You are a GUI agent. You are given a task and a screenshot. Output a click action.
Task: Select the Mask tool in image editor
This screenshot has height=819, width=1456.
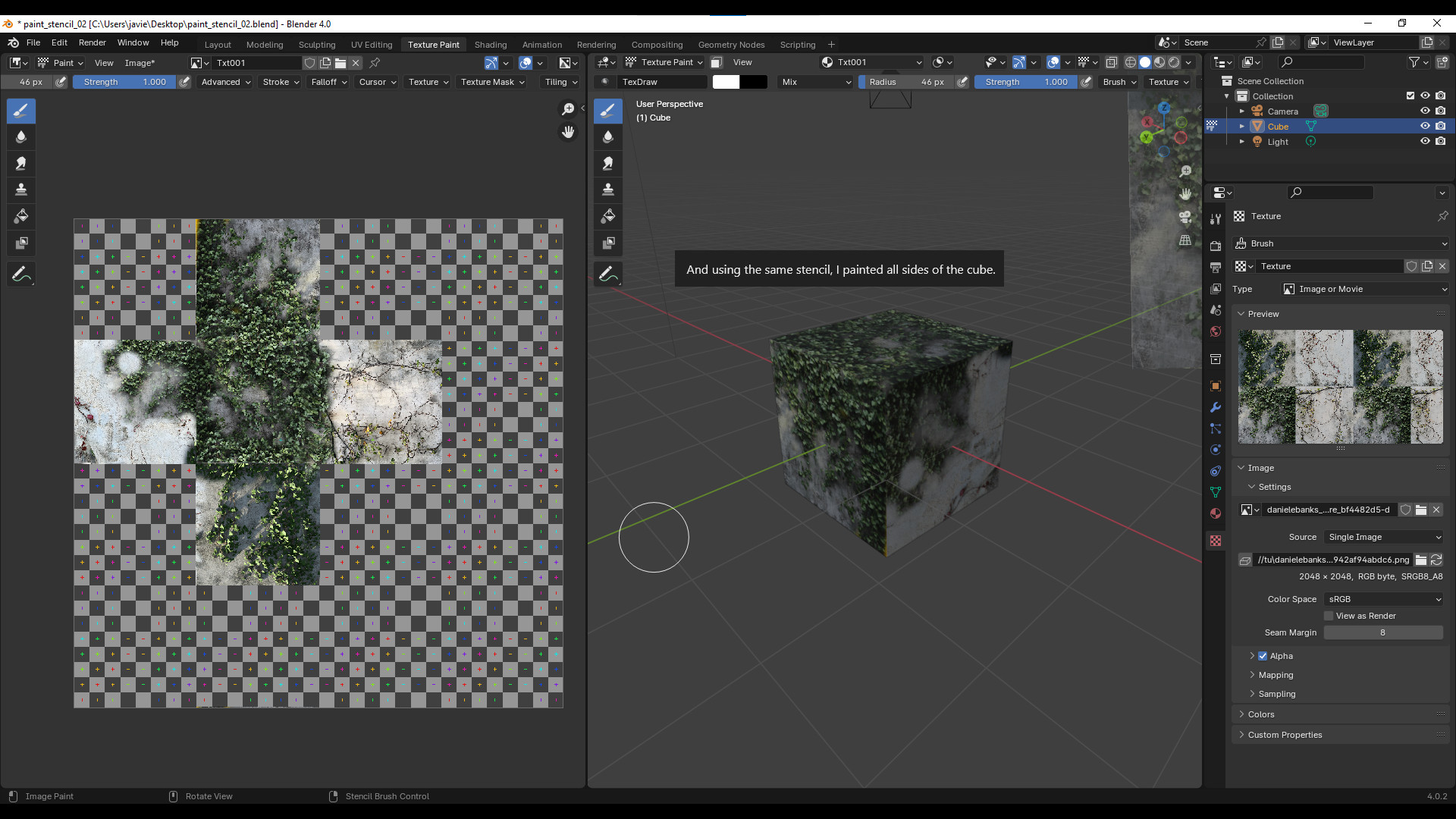click(21, 243)
